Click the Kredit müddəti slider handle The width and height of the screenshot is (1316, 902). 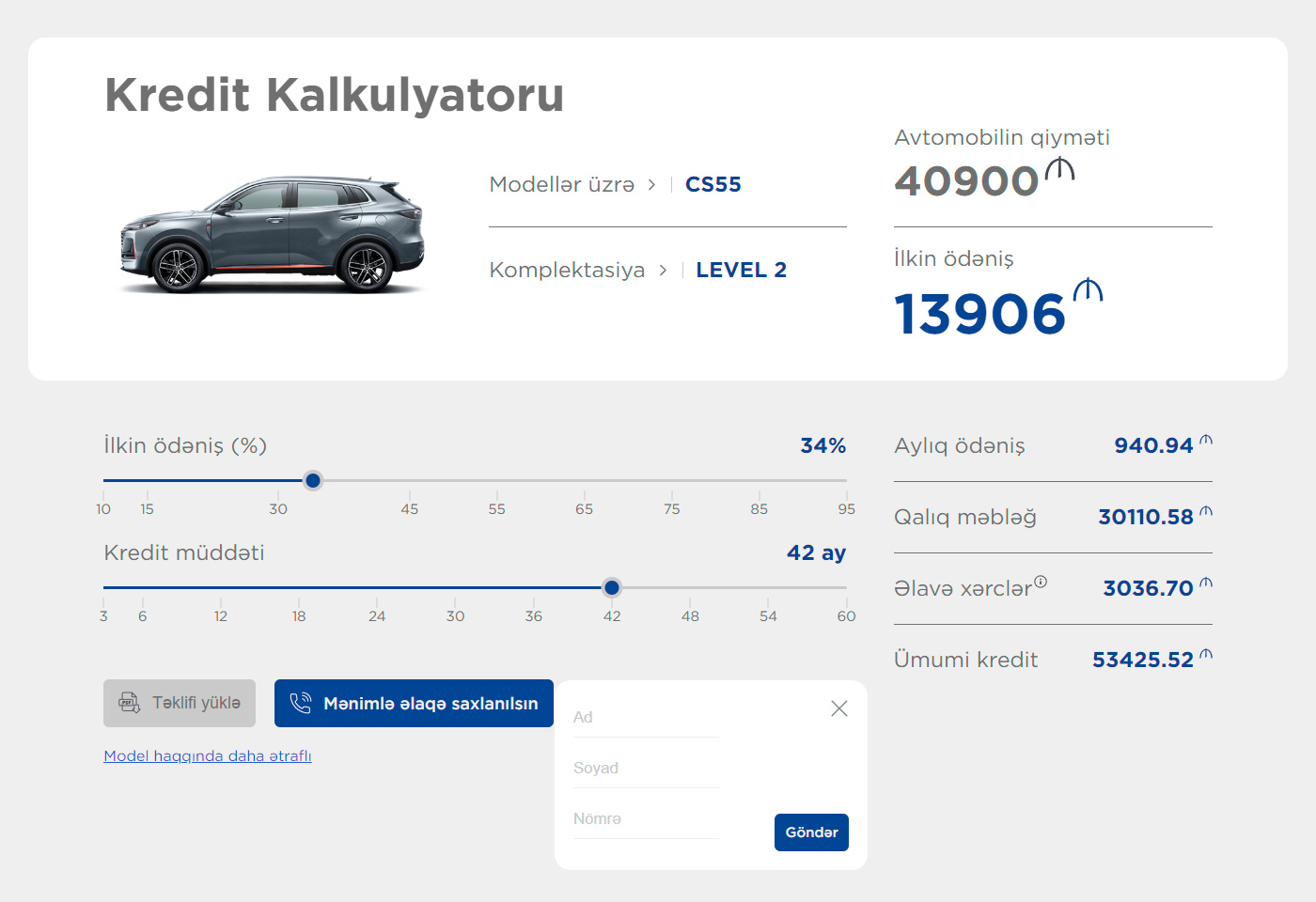coord(612,587)
